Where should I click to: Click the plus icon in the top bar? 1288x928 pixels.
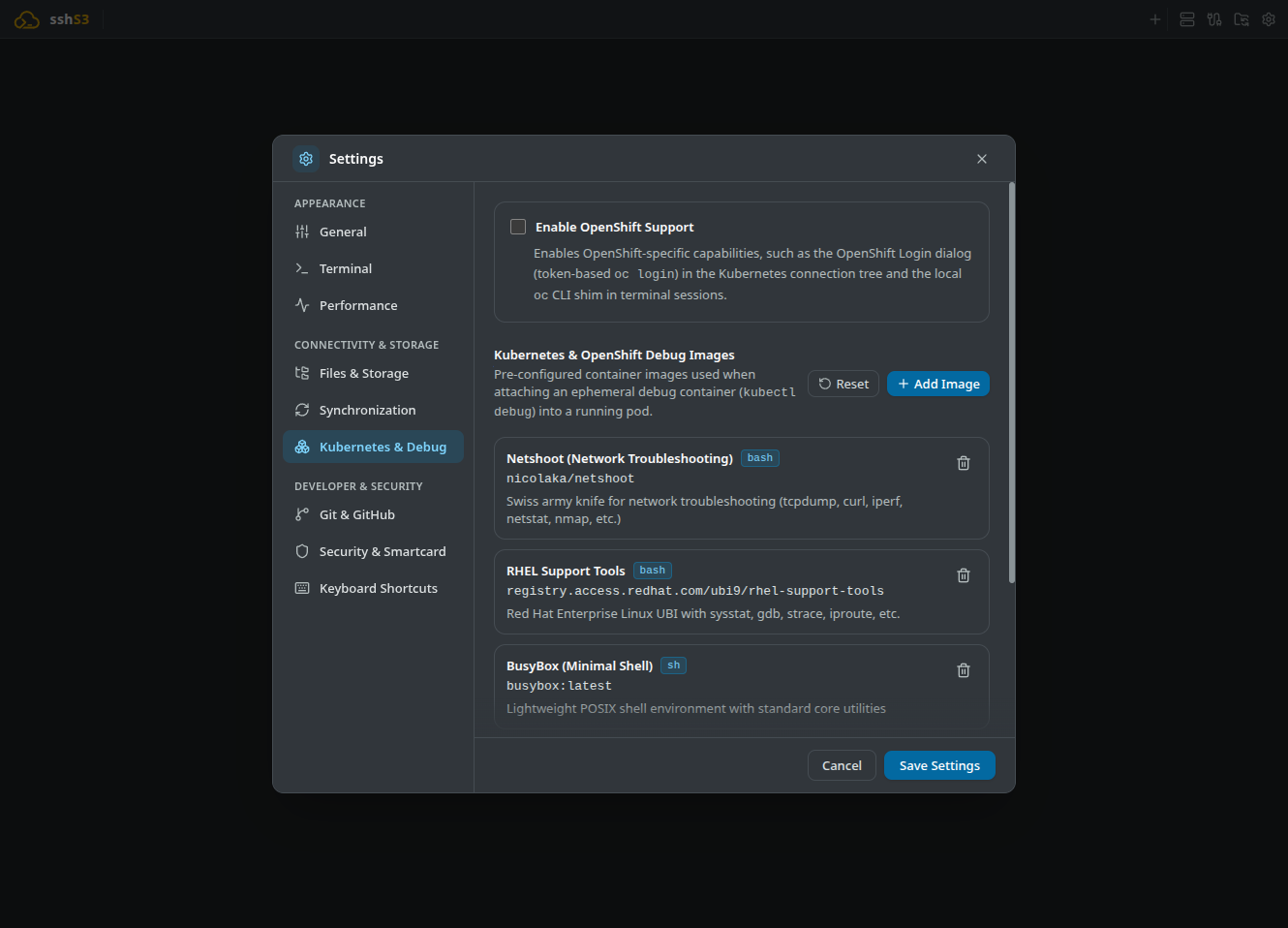click(1154, 19)
